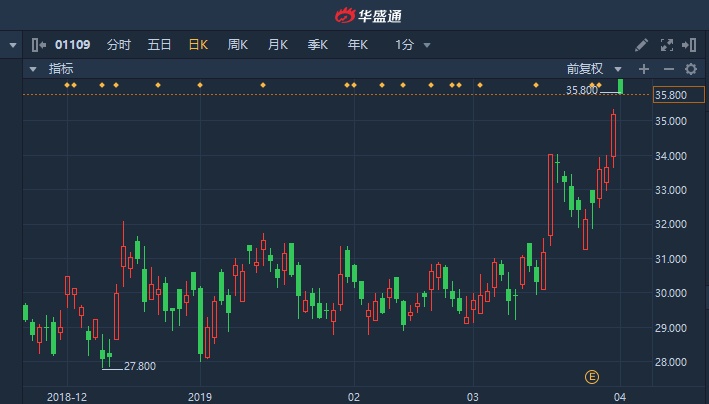Select the 日K daily chart tab
This screenshot has height=404, width=709.
click(198, 45)
